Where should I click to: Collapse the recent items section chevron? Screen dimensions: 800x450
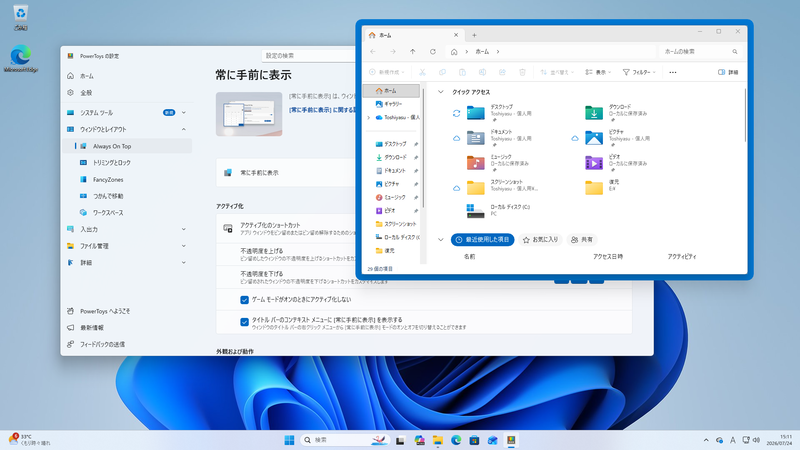click(x=441, y=240)
